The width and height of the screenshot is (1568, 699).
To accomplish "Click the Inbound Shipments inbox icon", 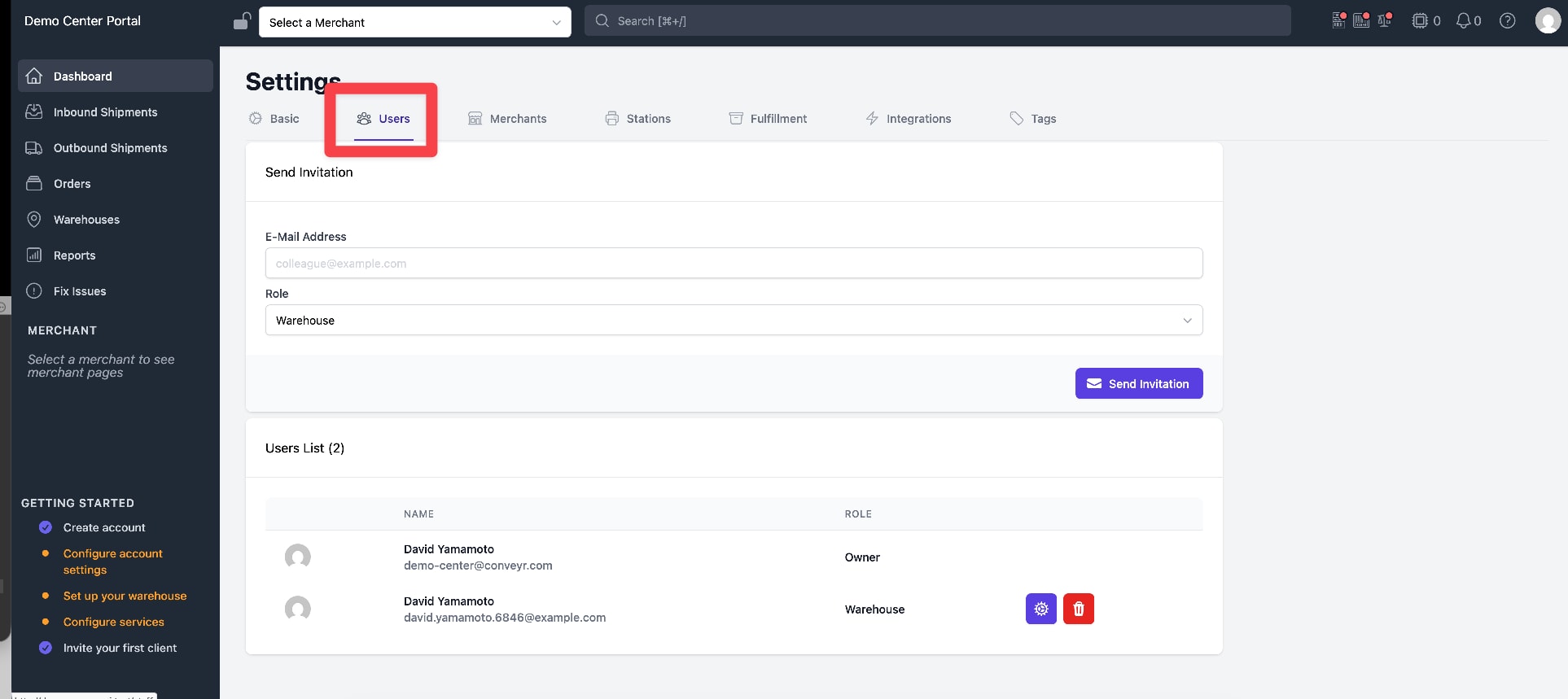I will [x=34, y=111].
